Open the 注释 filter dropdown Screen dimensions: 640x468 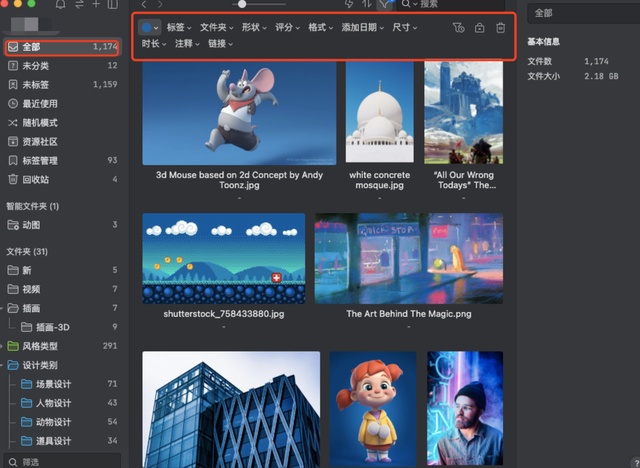pyautogui.click(x=187, y=44)
